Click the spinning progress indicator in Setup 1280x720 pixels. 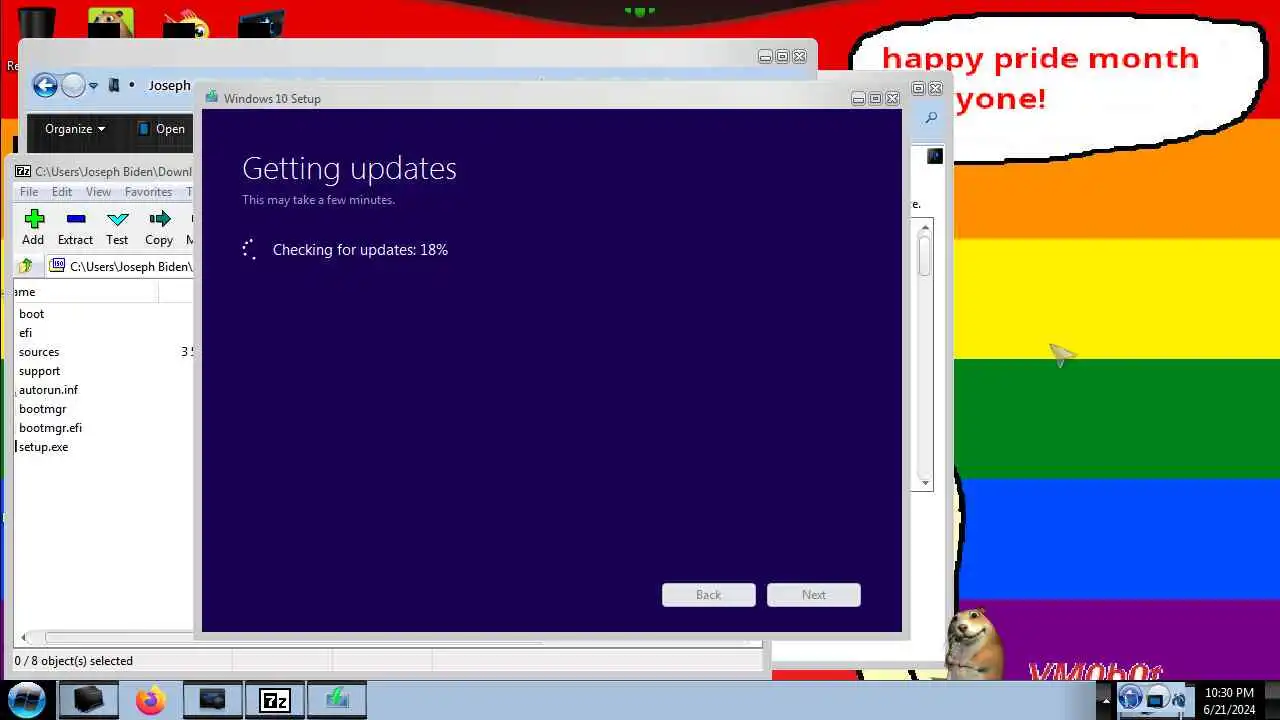250,250
